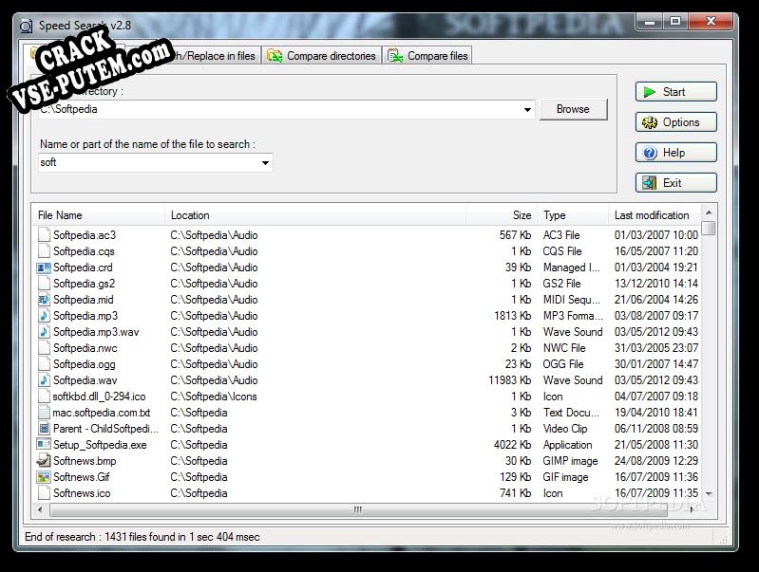Viewport: 759px width, 572px height.
Task: Sort results by Type column header
Action: [573, 215]
